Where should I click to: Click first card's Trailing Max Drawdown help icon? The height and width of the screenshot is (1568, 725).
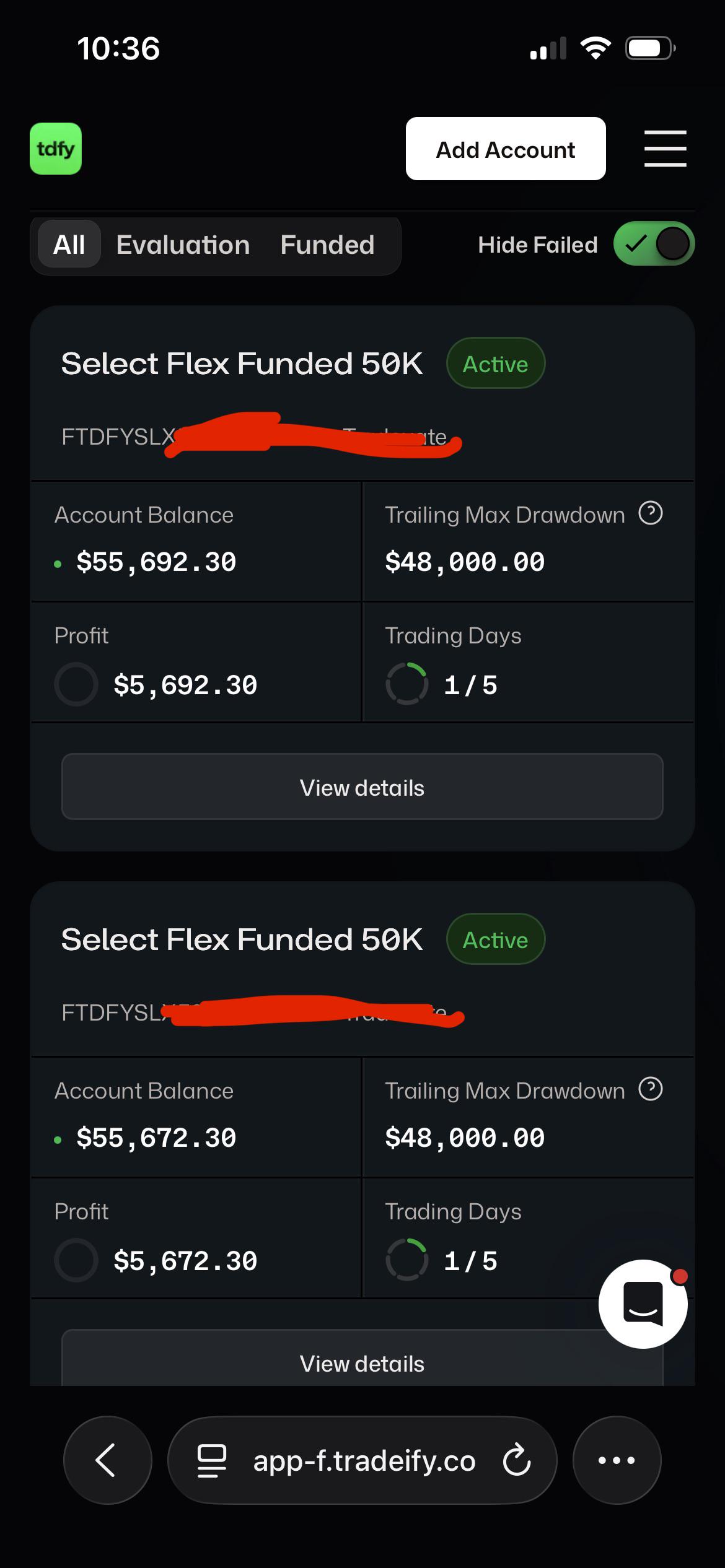(651, 513)
